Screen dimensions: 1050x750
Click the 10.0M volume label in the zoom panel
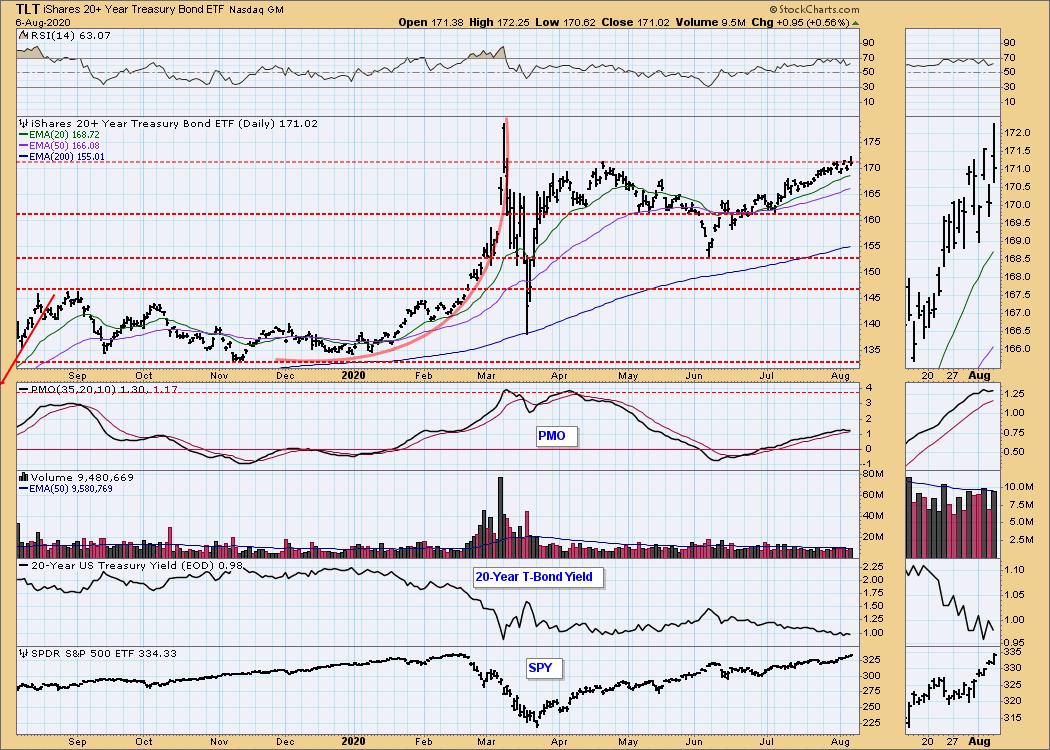[x=1020, y=487]
